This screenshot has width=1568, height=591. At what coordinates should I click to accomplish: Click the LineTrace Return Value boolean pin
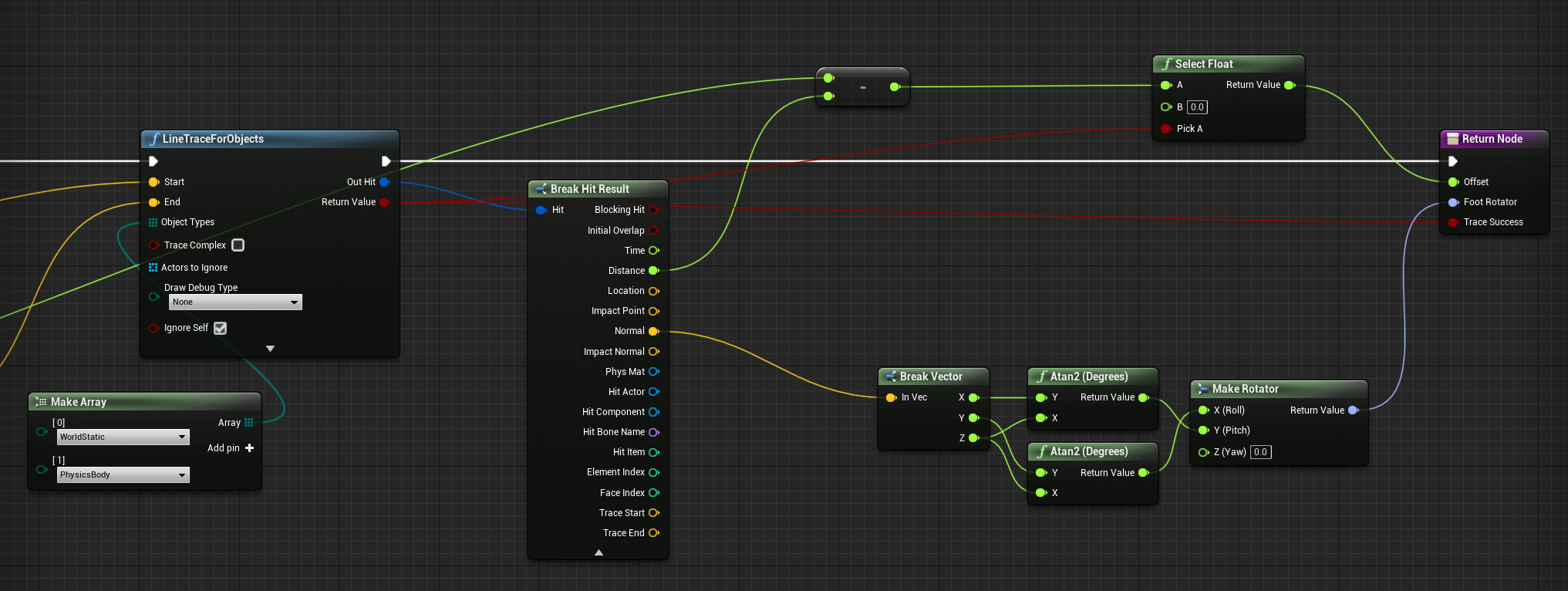click(385, 202)
